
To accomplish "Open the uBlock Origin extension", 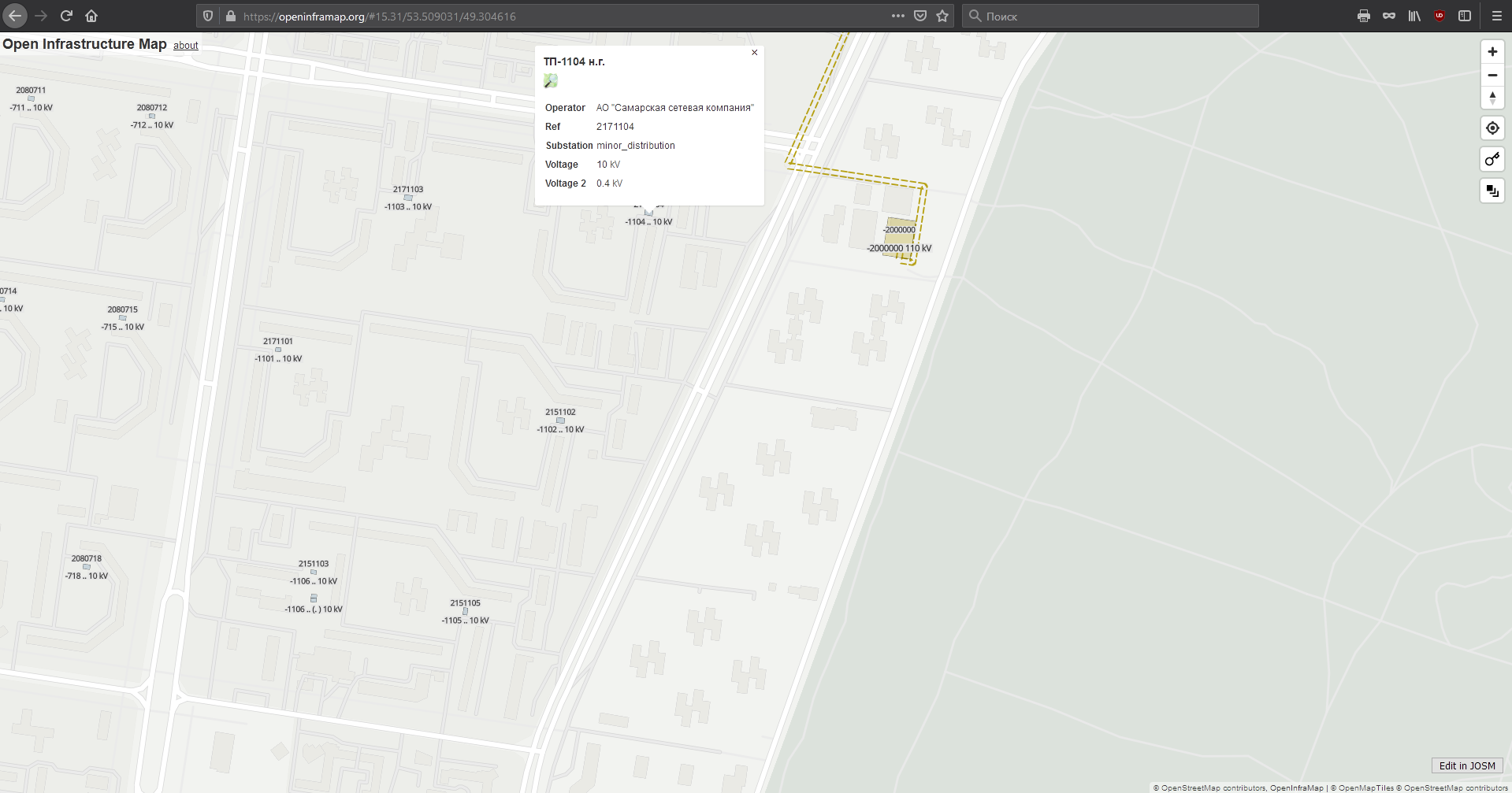I will pos(1438,15).
